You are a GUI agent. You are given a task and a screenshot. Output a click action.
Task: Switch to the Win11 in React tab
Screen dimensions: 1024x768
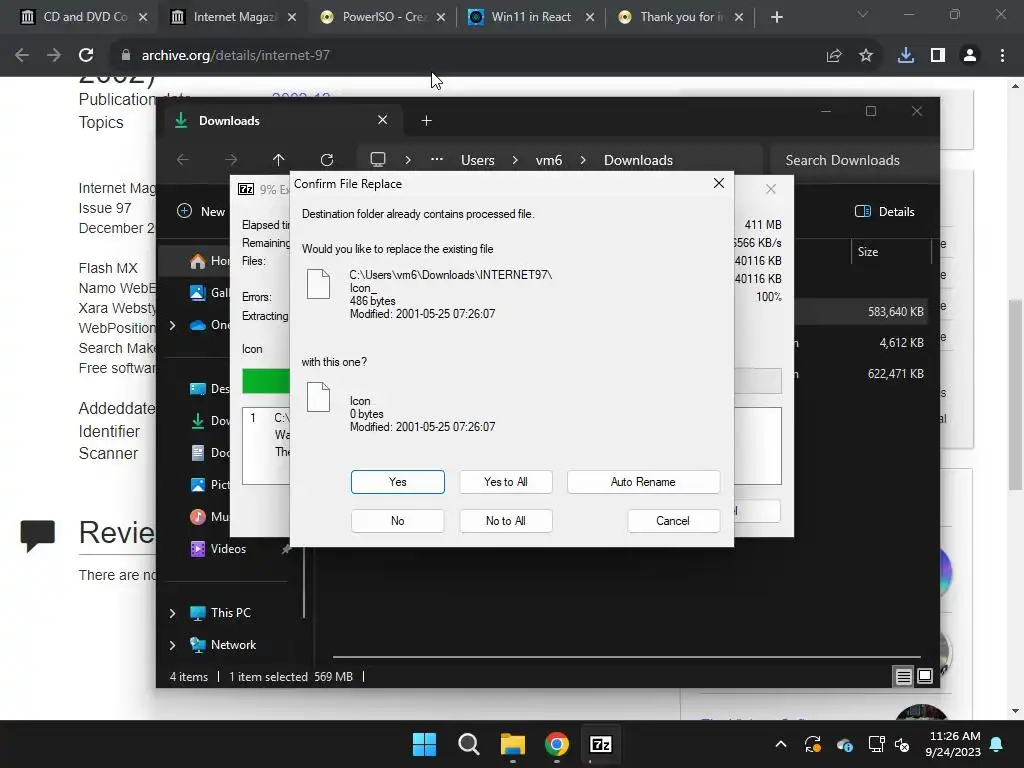tap(532, 17)
